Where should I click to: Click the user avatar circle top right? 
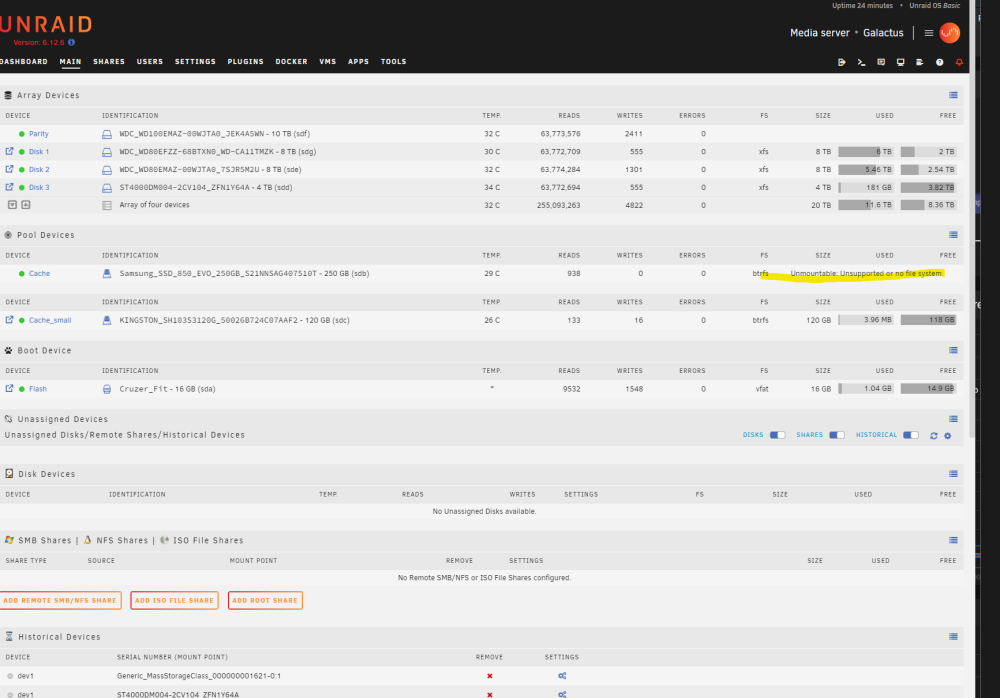949,33
